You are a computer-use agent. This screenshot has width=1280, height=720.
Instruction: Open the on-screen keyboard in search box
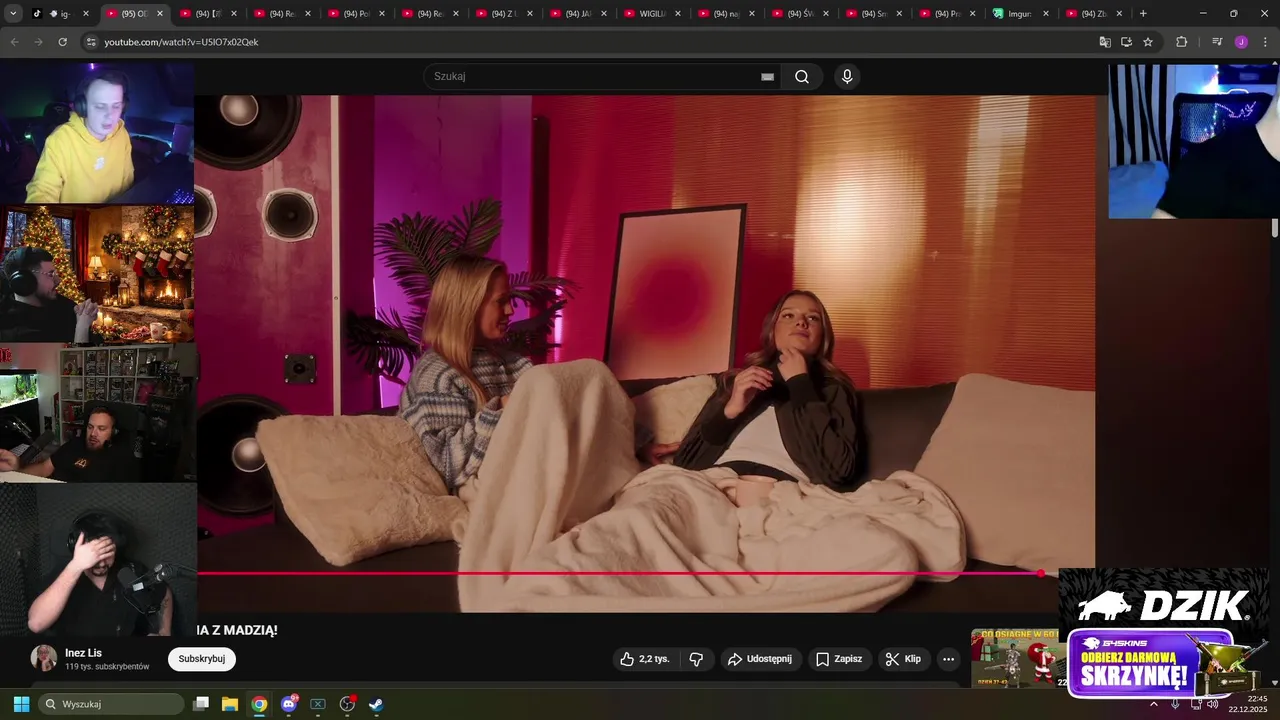click(x=768, y=76)
